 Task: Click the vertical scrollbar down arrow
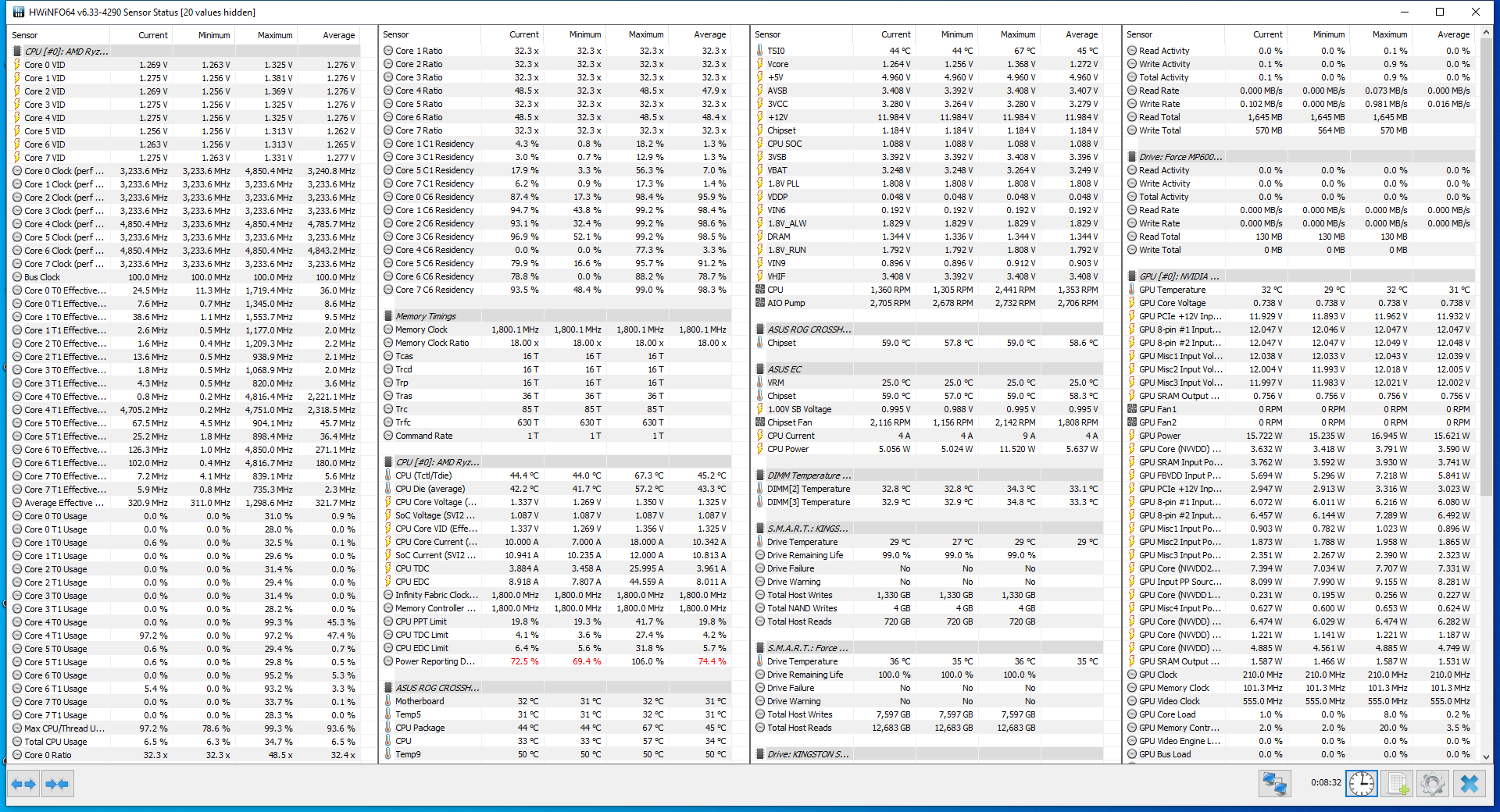click(x=1486, y=757)
